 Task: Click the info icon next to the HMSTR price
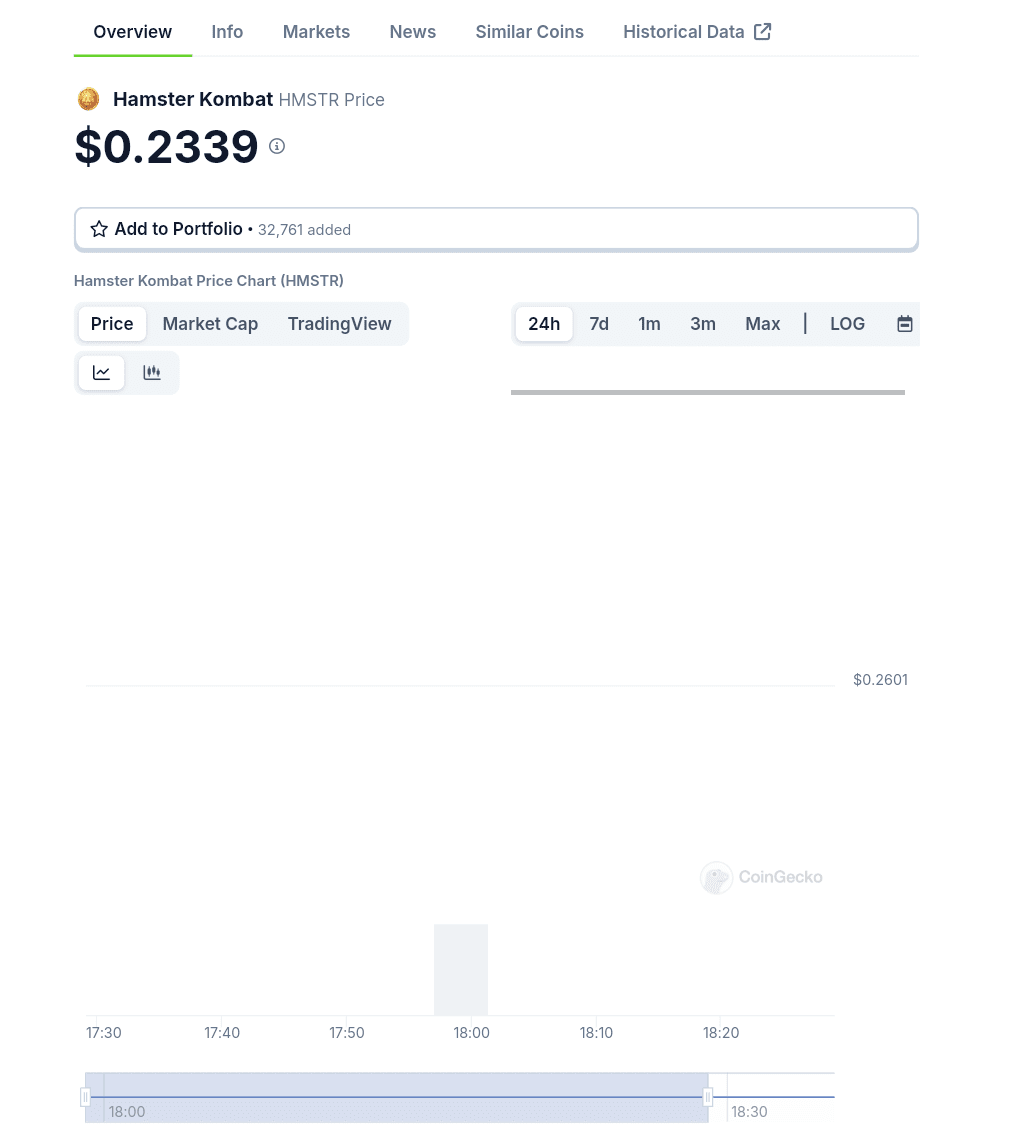276,146
